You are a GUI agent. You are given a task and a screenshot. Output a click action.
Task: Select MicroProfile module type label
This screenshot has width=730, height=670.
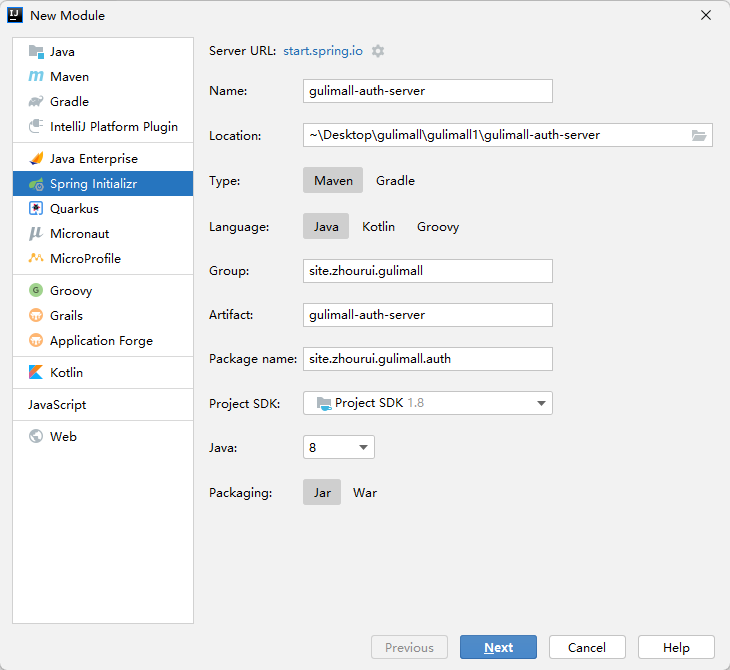(x=86, y=258)
